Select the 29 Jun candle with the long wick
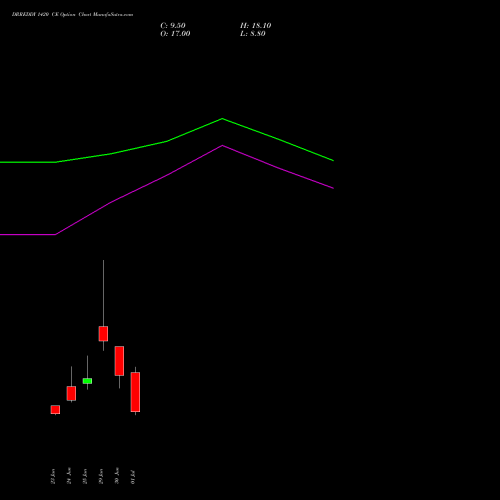The height and width of the screenshot is (500, 500). (103, 334)
